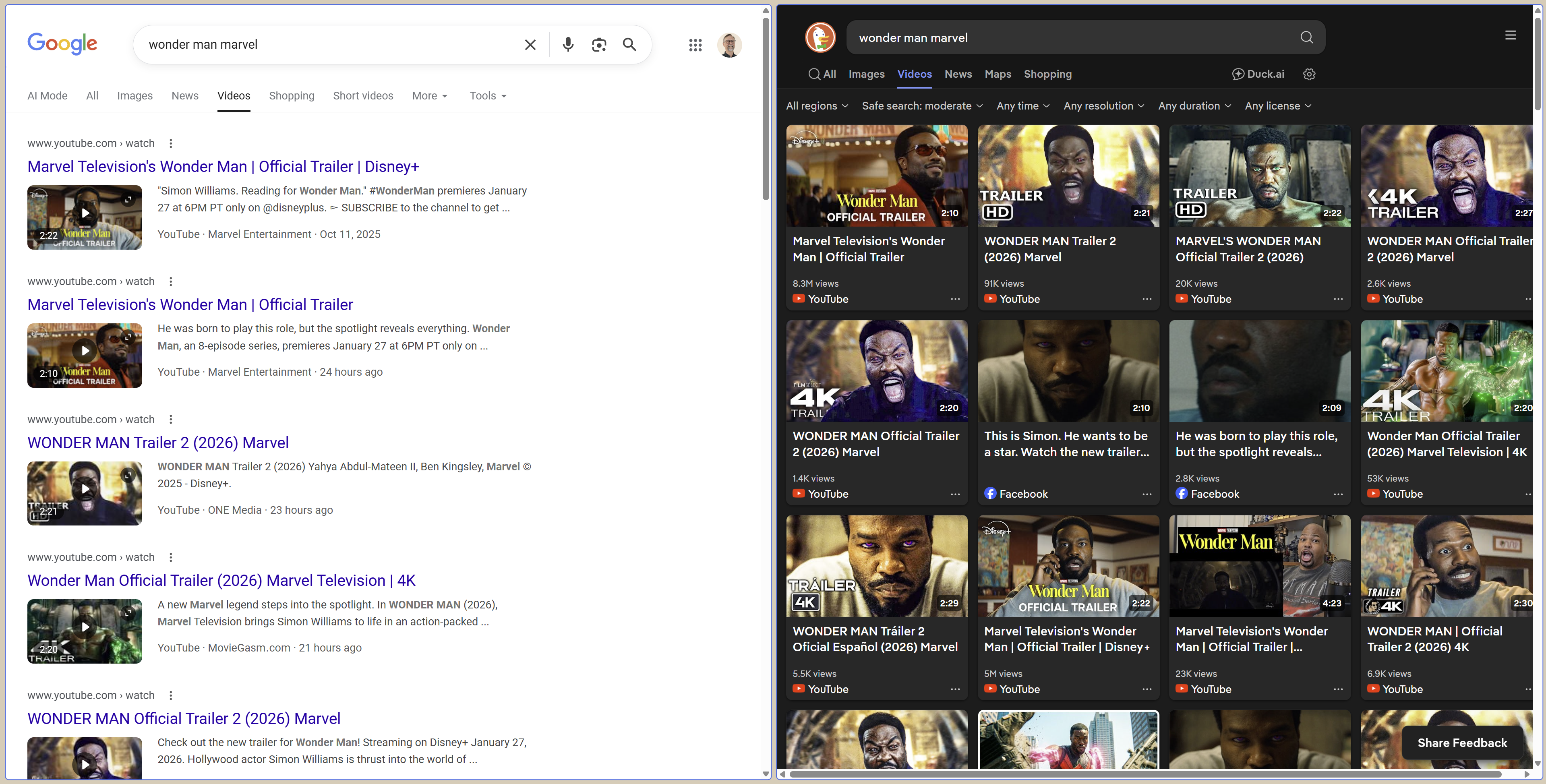The image size is (1546, 784).
Task: Open the 4:23 Wonder Man reaction thumbnail
Action: [x=1259, y=566]
